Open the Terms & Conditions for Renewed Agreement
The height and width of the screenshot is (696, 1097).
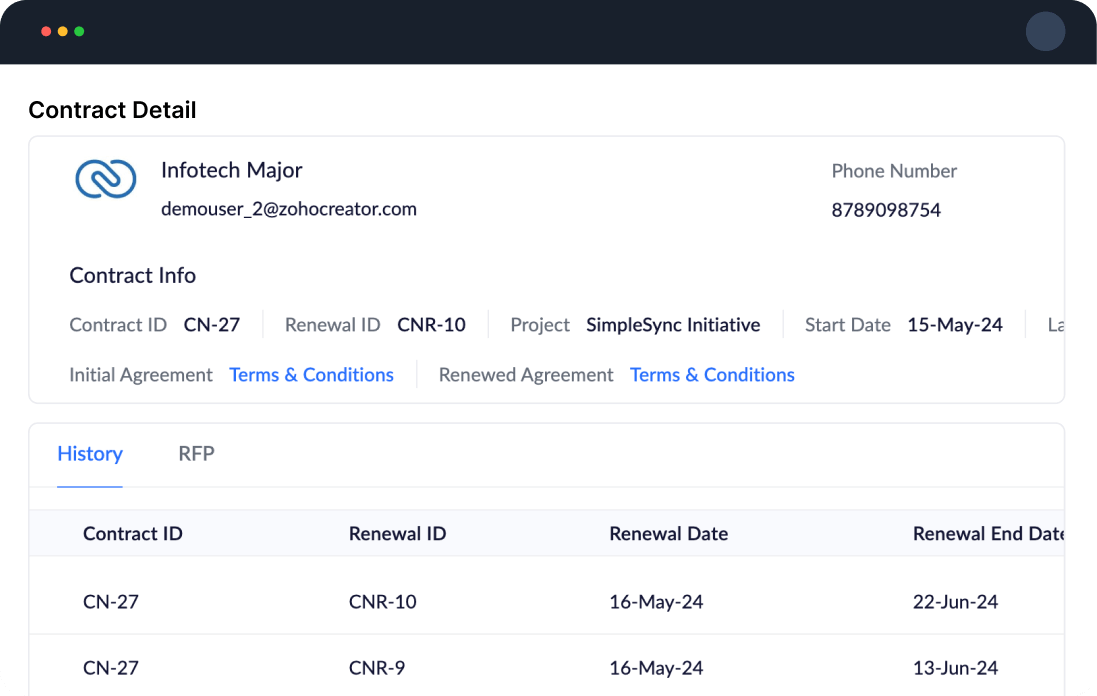point(712,374)
